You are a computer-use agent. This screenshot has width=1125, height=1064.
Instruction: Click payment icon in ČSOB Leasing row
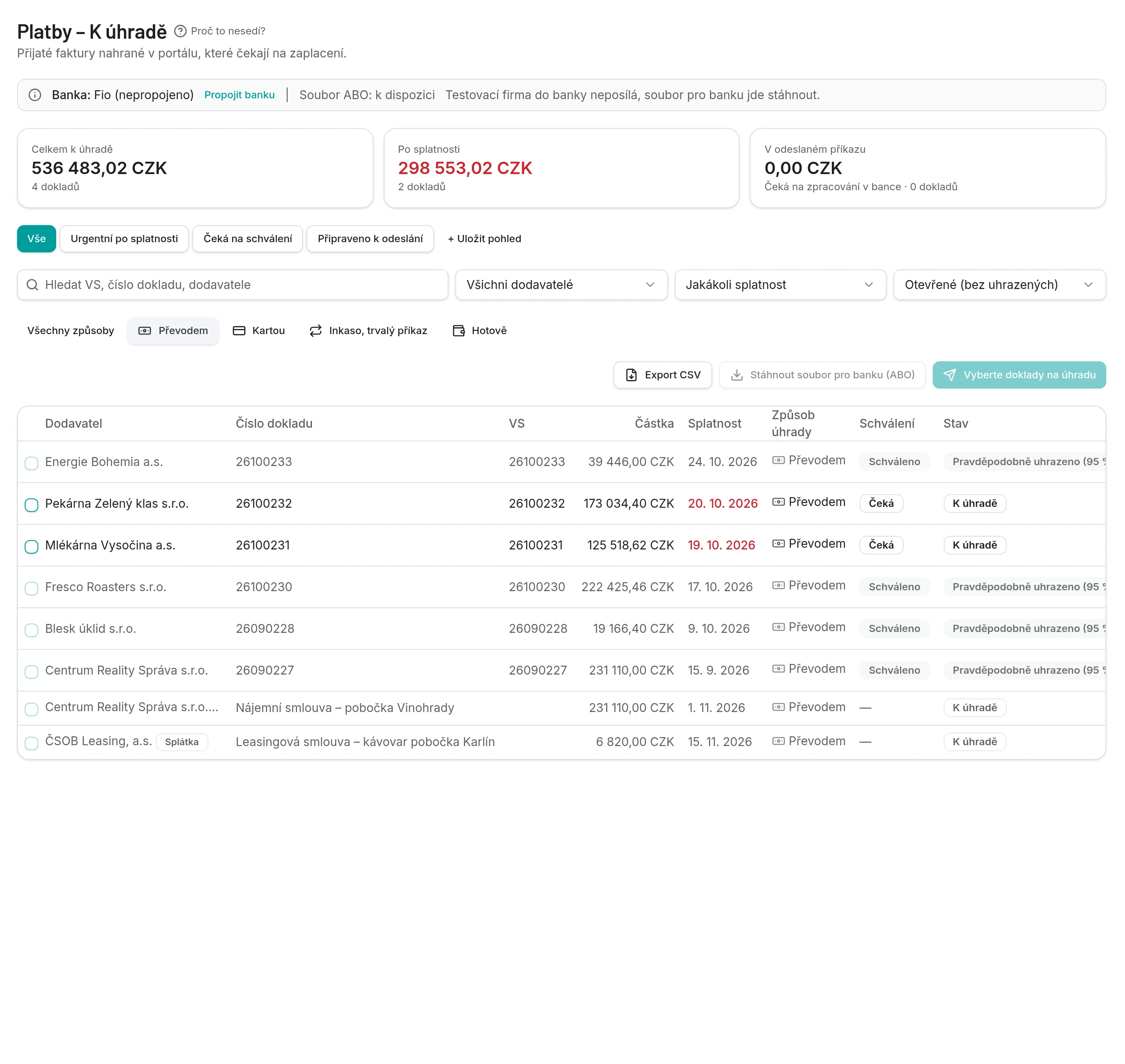[779, 741]
